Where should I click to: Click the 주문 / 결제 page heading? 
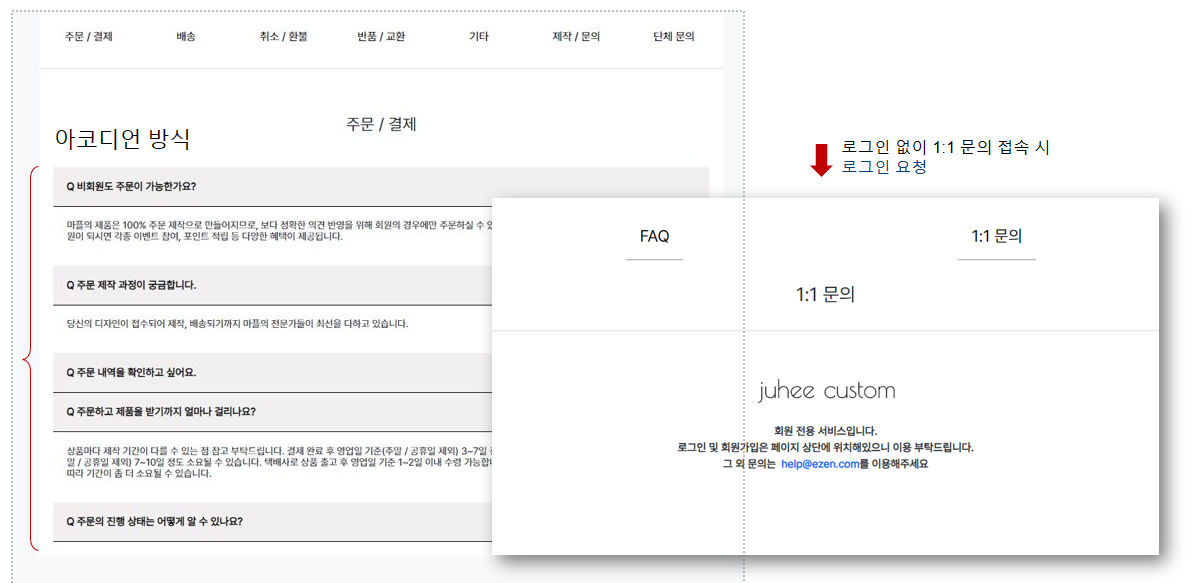coord(381,124)
